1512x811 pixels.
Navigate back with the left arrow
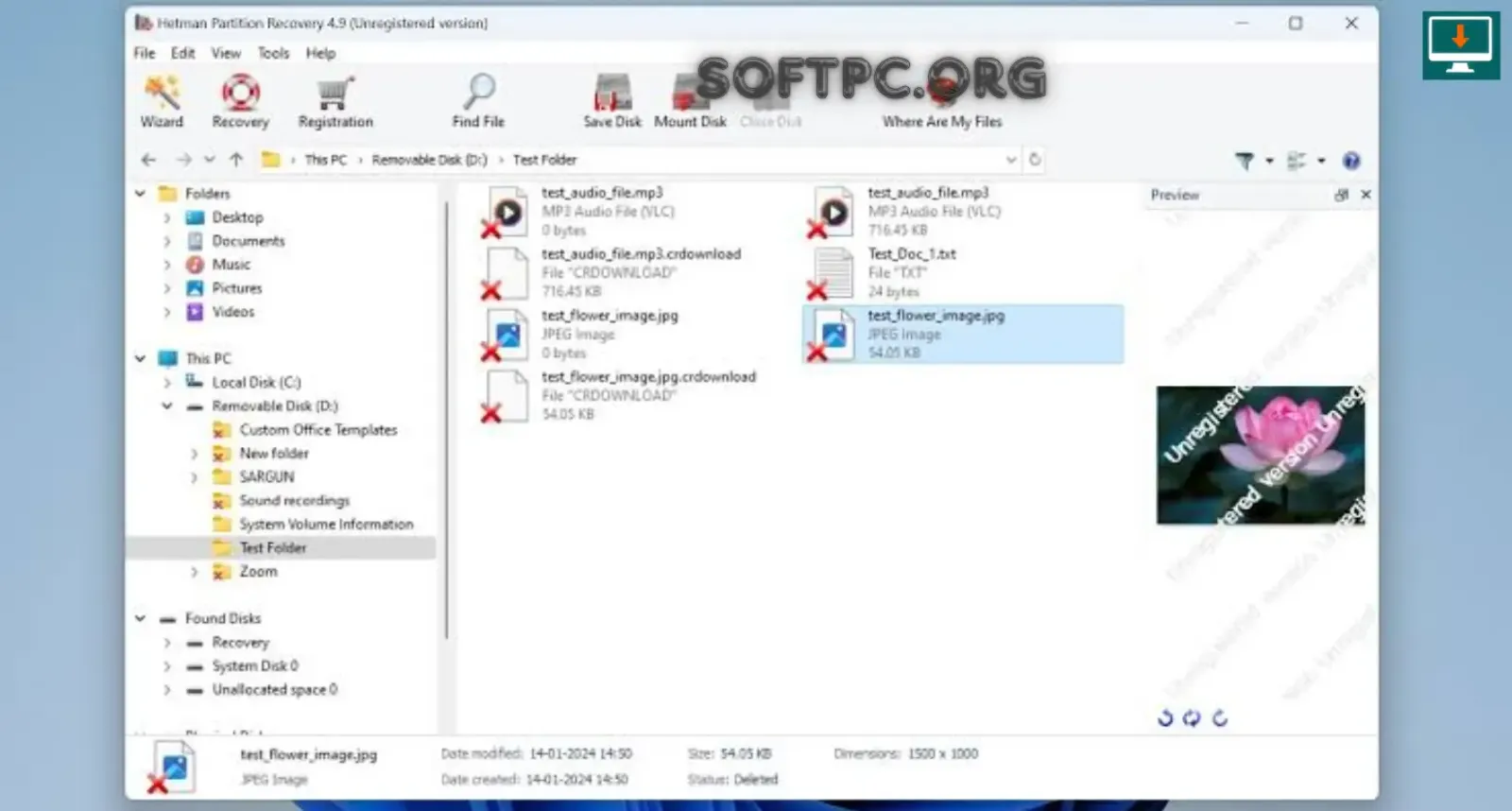(148, 160)
